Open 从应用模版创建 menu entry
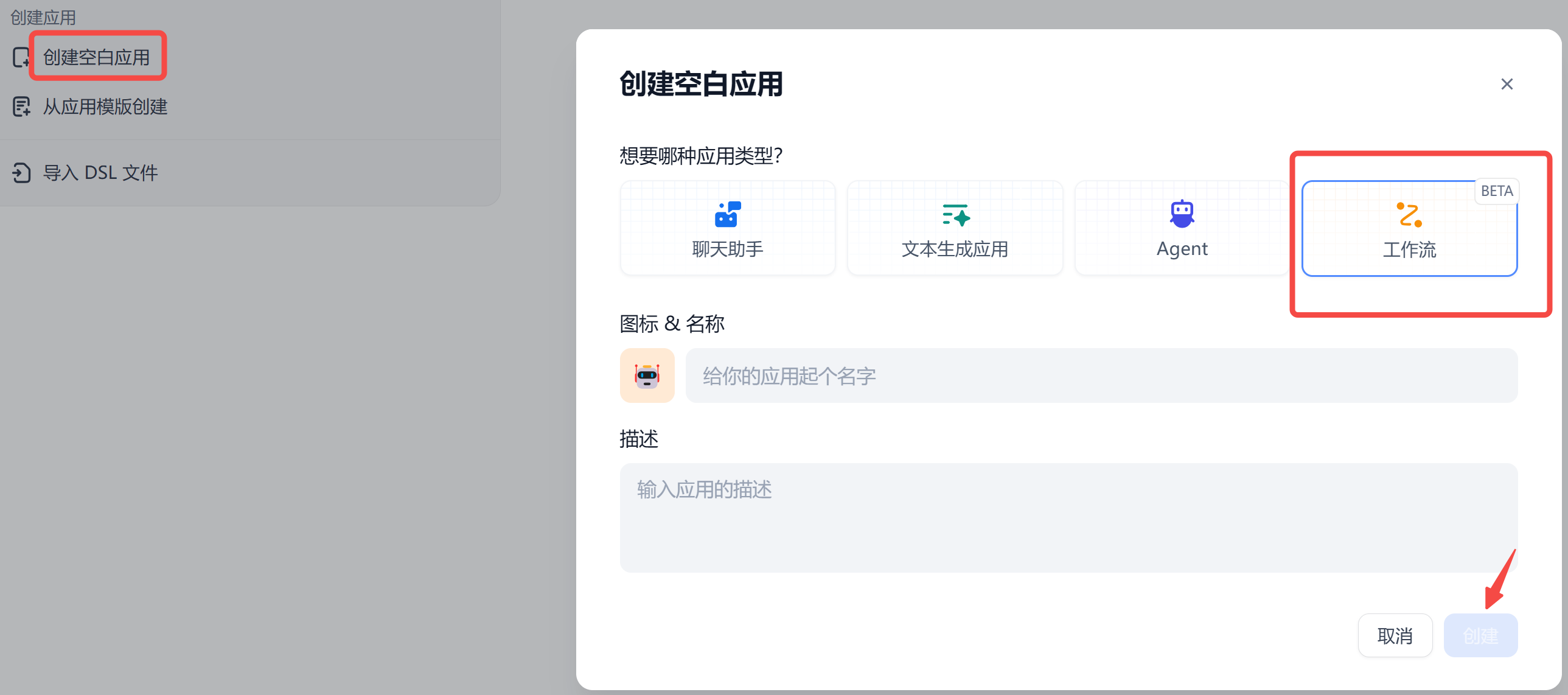Screen dimensions: 1568x695 (105, 107)
